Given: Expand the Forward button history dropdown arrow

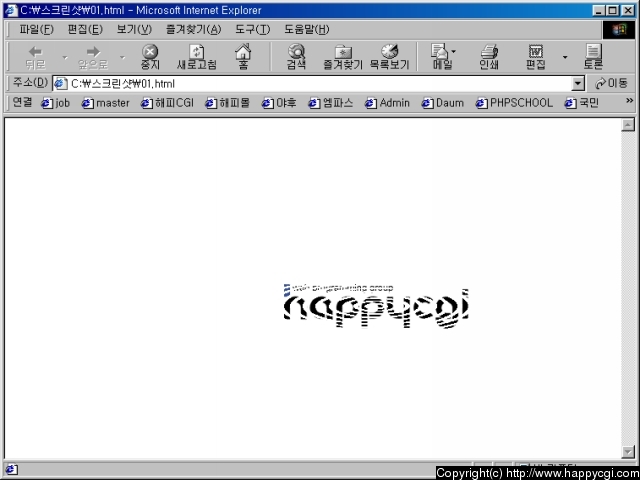Looking at the screenshot, I should (x=122, y=57).
